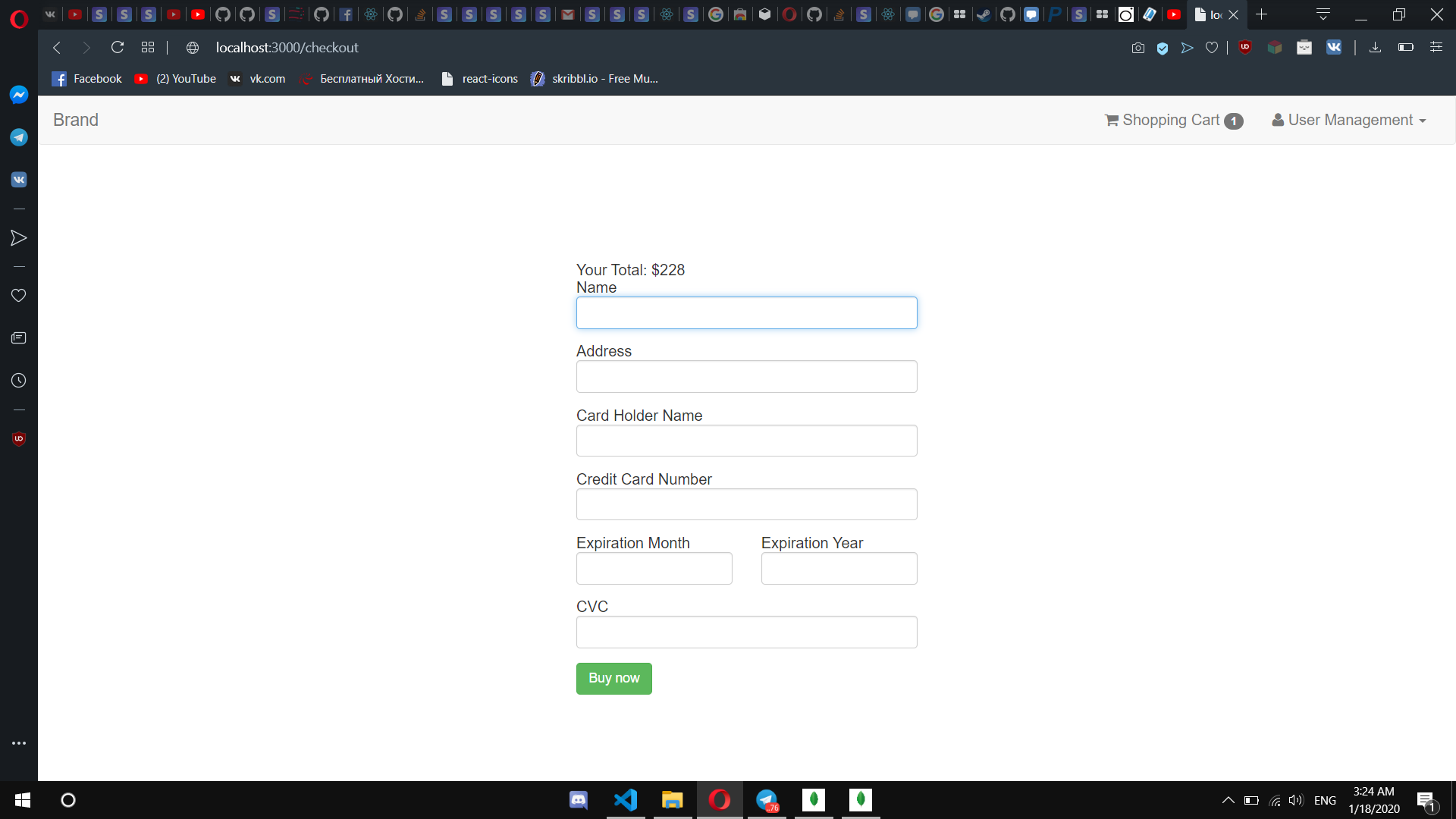
Task: Open My Flow in the sidebar
Action: [19, 238]
